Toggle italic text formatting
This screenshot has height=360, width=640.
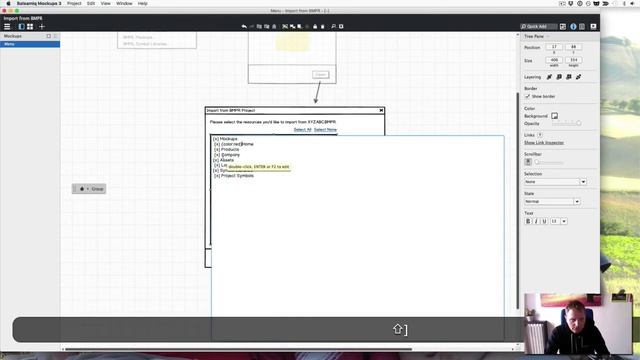pos(536,221)
